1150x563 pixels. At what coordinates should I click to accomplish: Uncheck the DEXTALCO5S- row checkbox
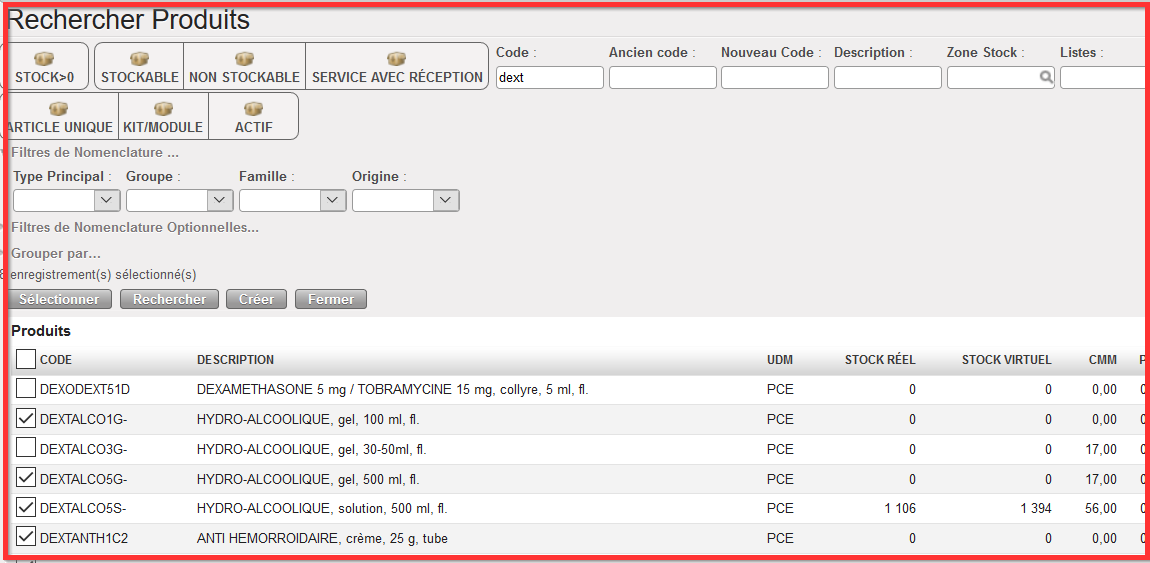click(26, 507)
